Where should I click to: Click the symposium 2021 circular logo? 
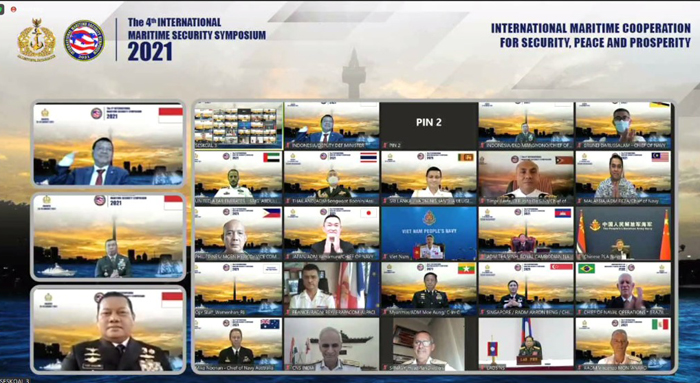click(84, 41)
